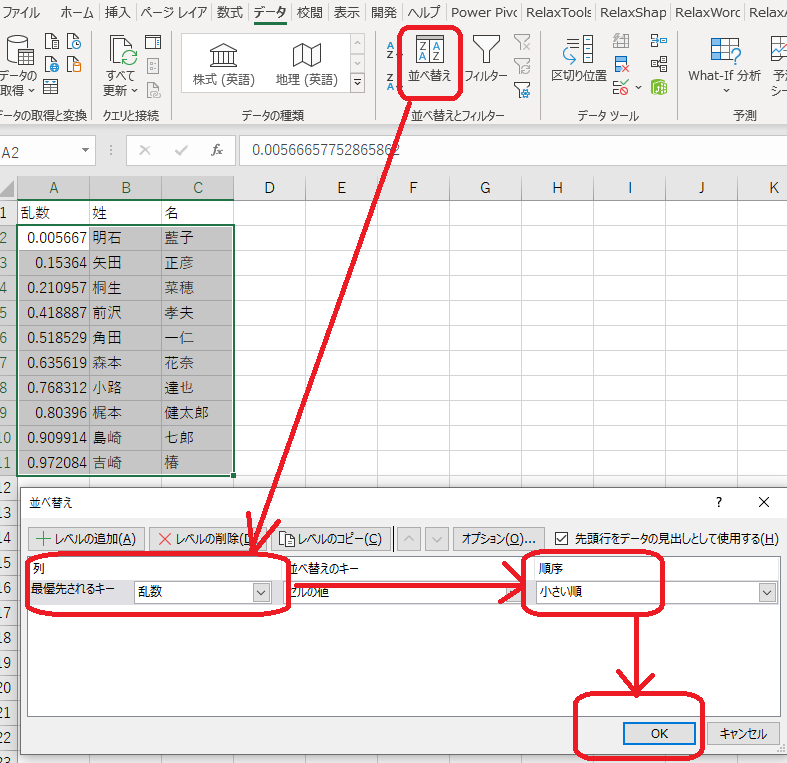Open the What-If 分析 tool
The height and width of the screenshot is (763, 787).
coord(724,60)
